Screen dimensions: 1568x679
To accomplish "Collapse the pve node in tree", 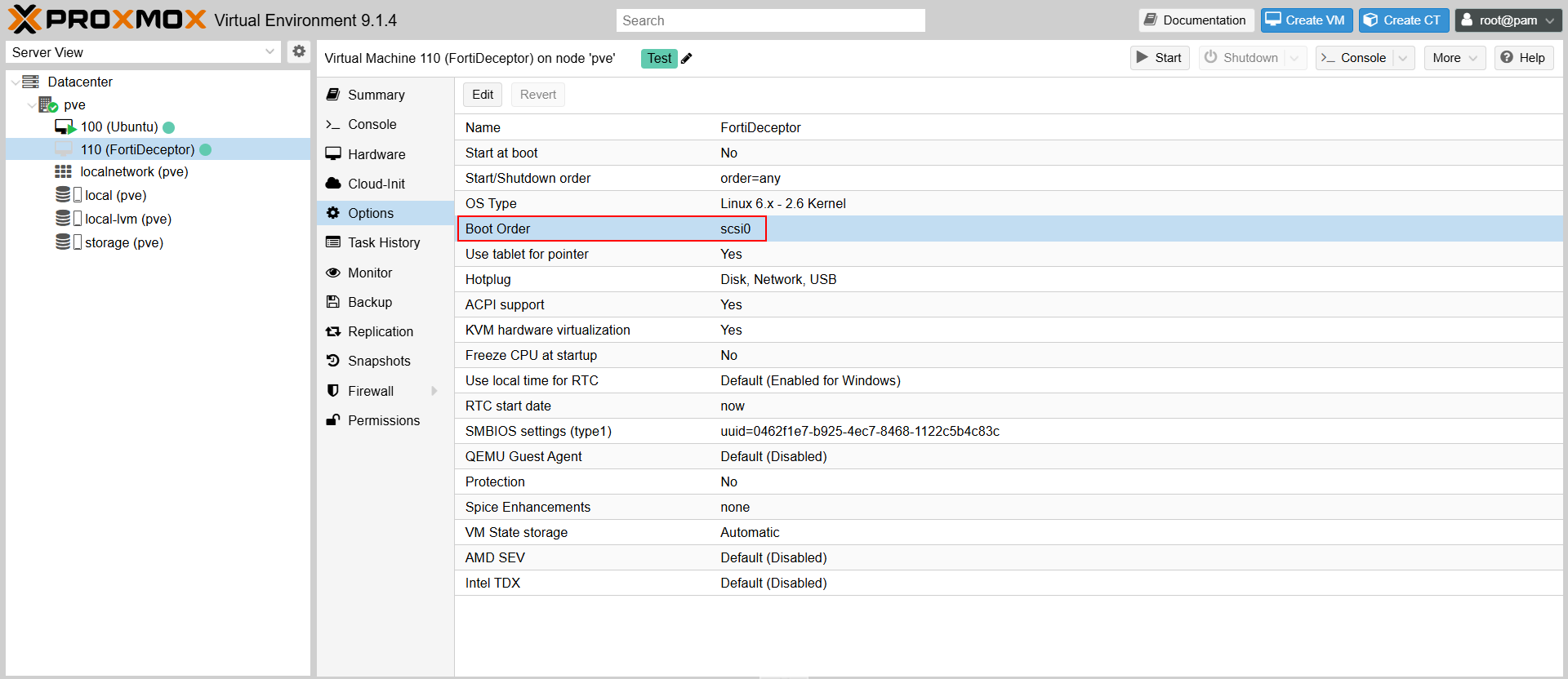I will click(x=32, y=105).
